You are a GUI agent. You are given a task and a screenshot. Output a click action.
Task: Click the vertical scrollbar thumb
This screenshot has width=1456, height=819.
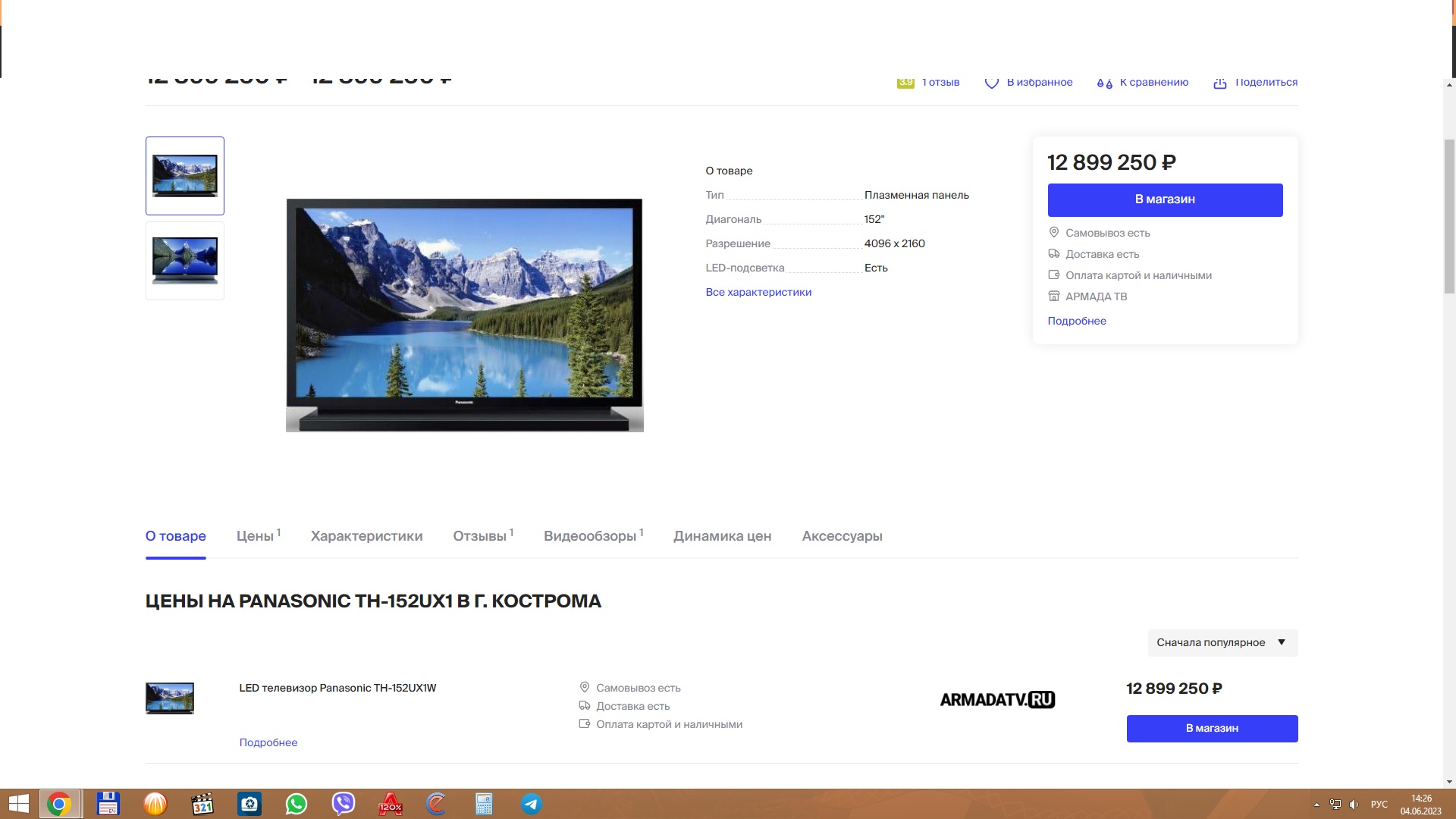click(x=1449, y=216)
